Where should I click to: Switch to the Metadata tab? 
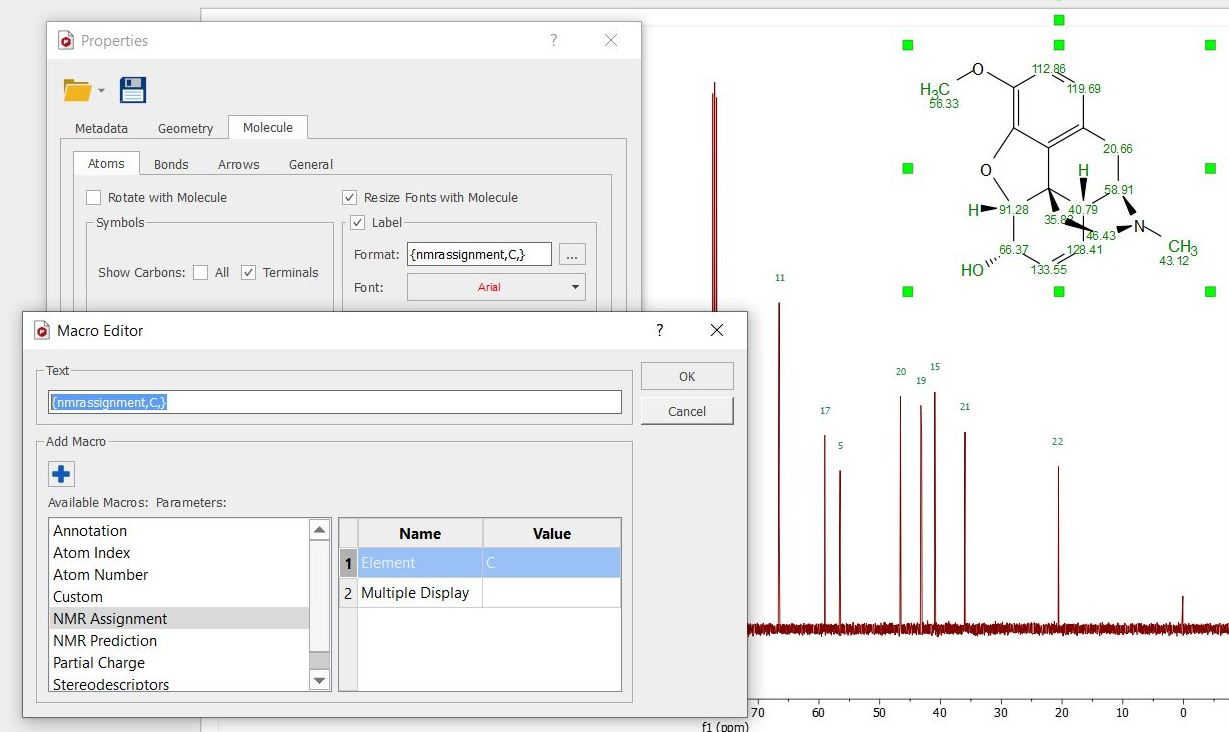(x=101, y=128)
